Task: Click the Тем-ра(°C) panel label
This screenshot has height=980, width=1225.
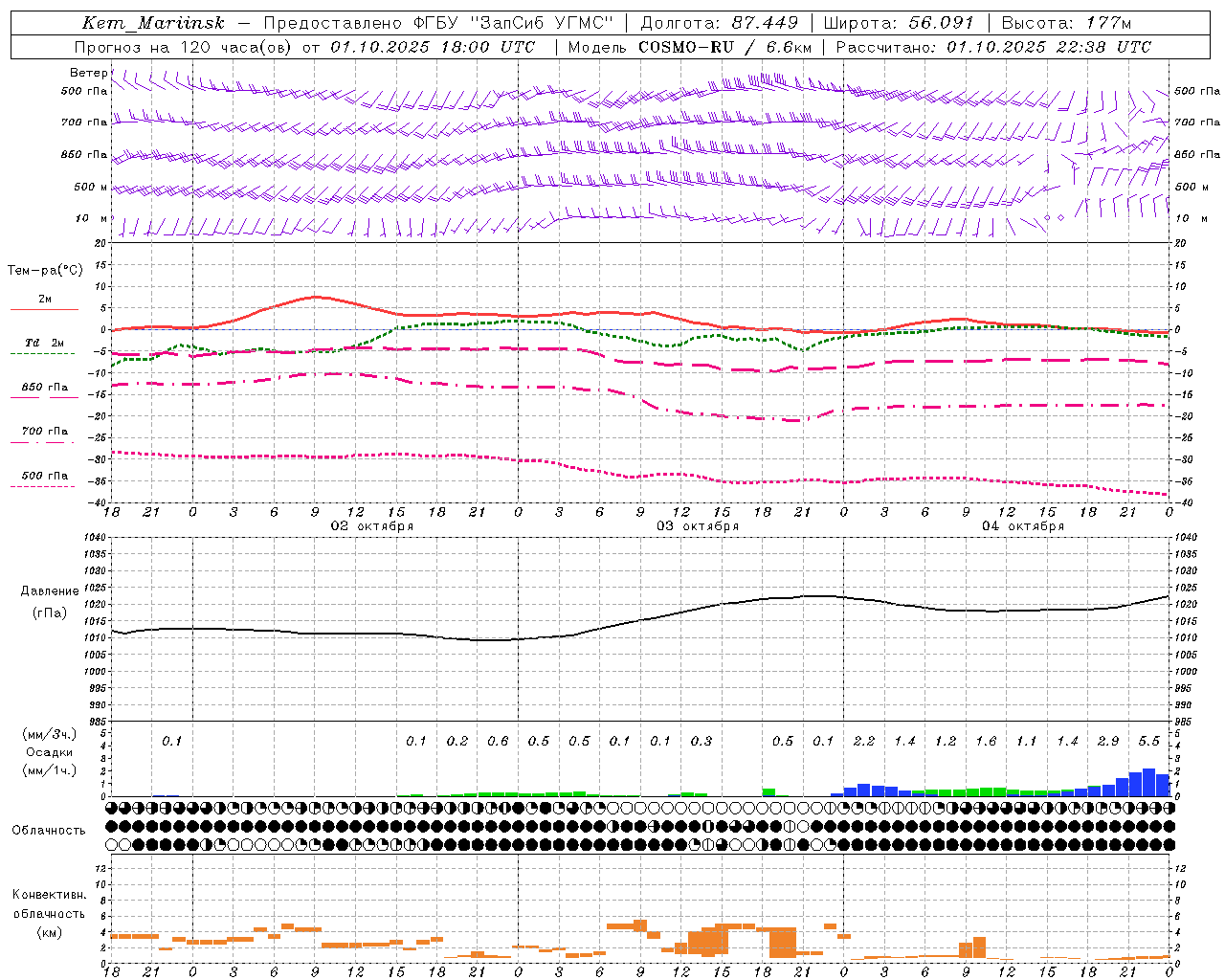Action: [45, 270]
